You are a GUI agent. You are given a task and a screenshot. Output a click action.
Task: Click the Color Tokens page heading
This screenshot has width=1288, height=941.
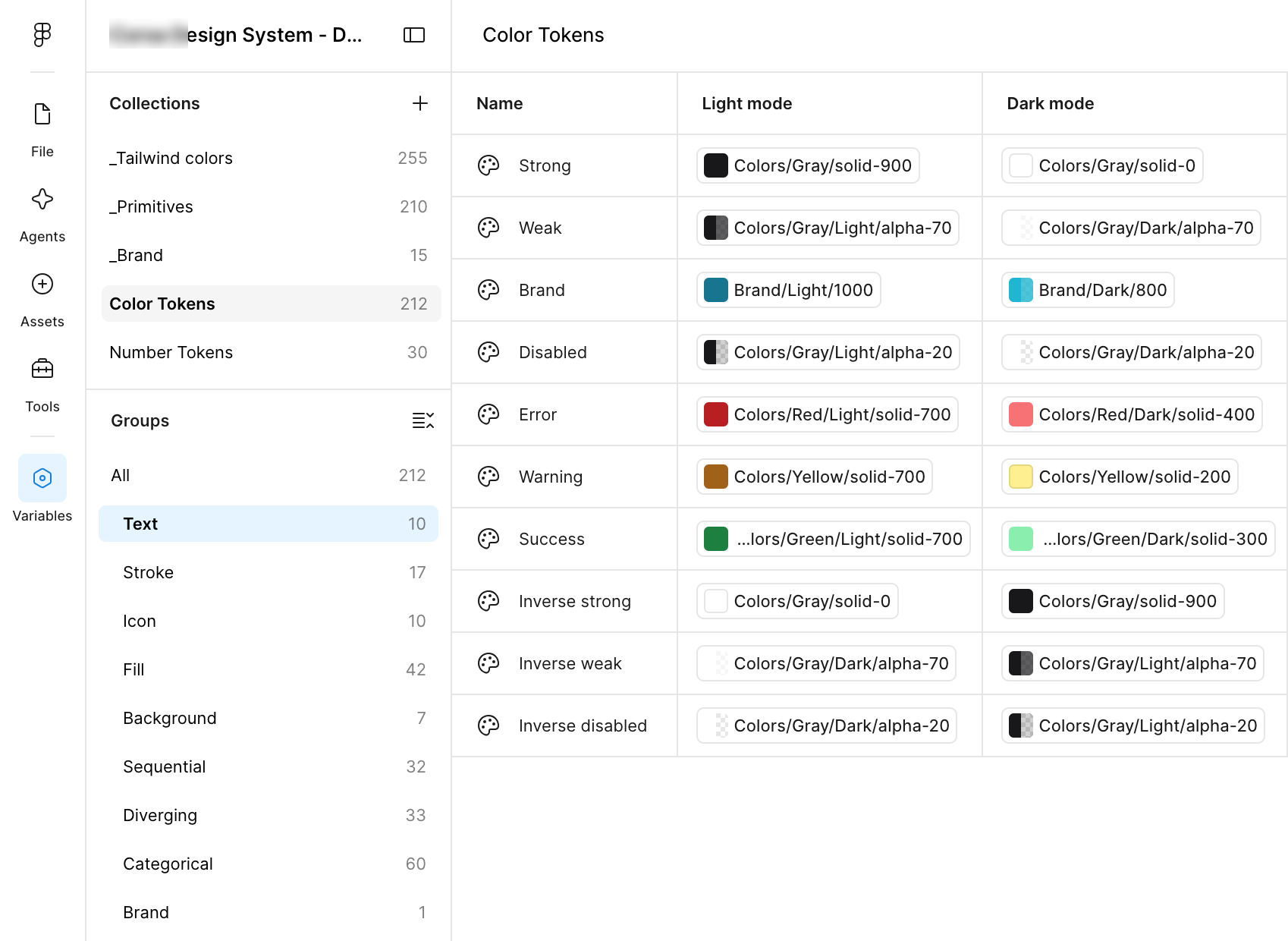point(543,35)
